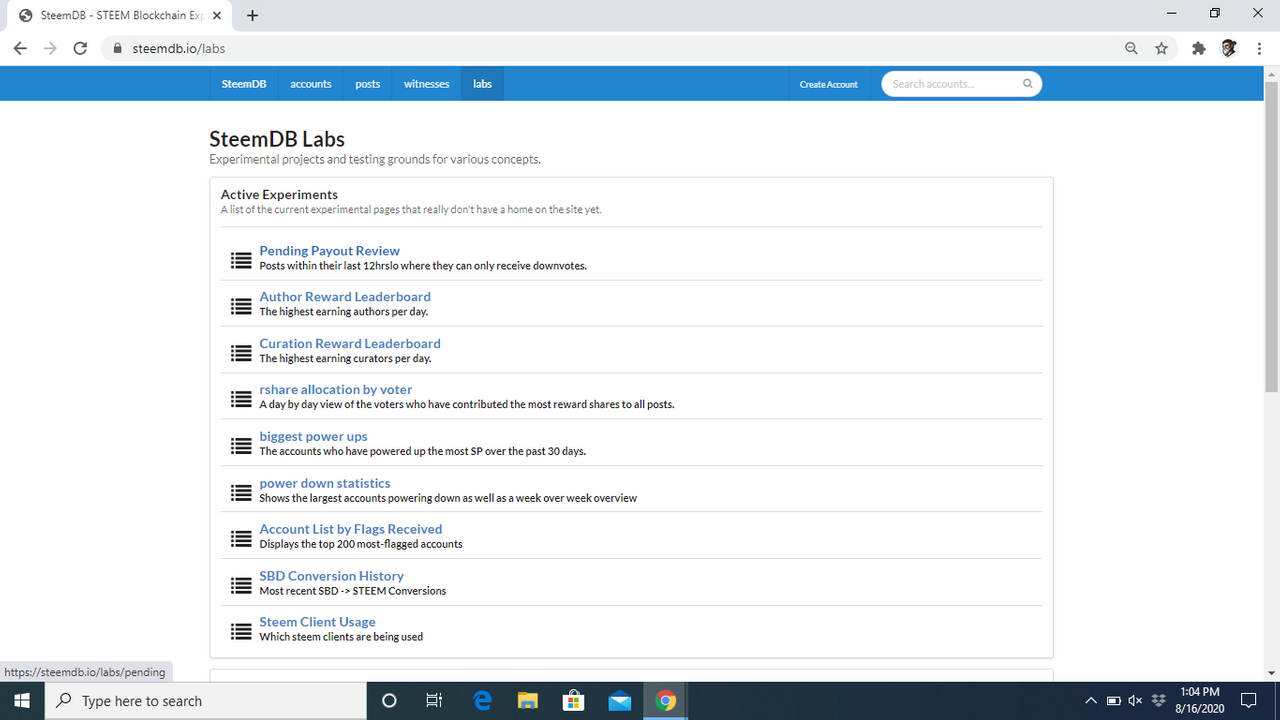Open File Explorer from taskbar
1280x720 pixels.
pyautogui.click(x=528, y=701)
